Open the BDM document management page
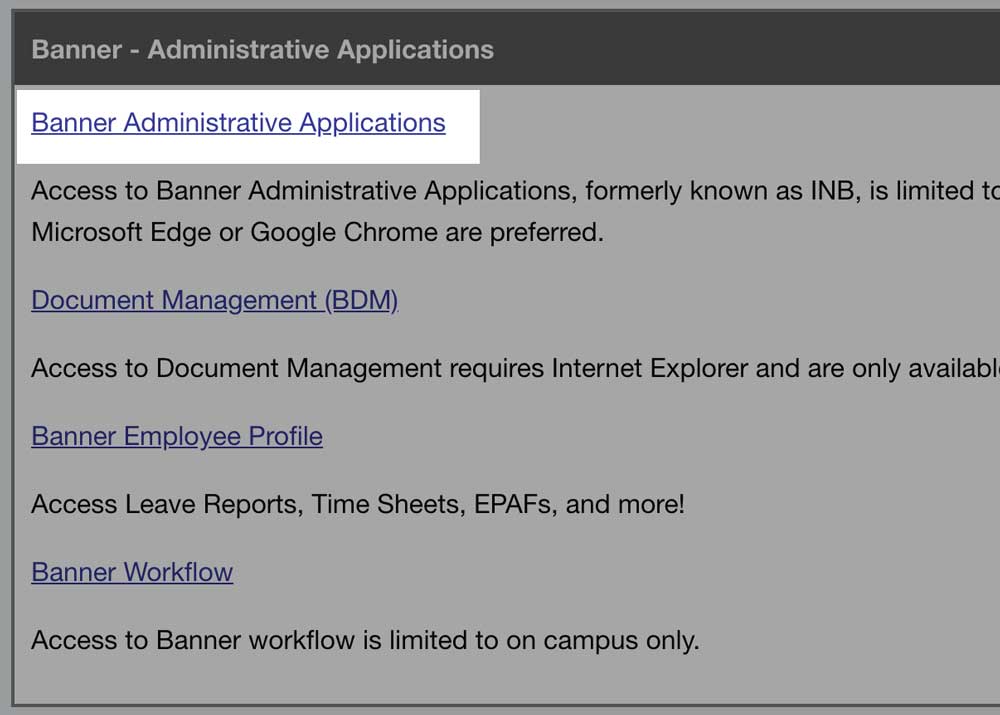The image size is (1000, 715). (215, 300)
